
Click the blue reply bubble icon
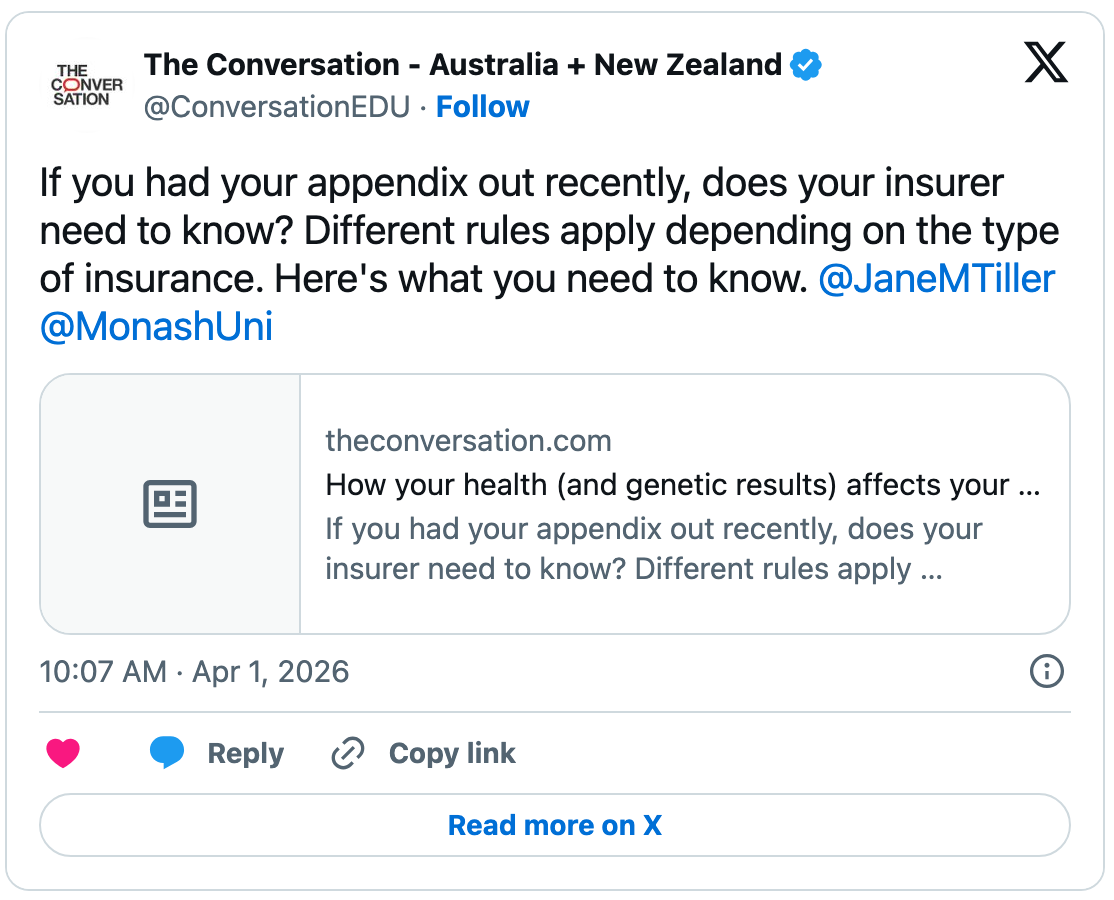[167, 753]
